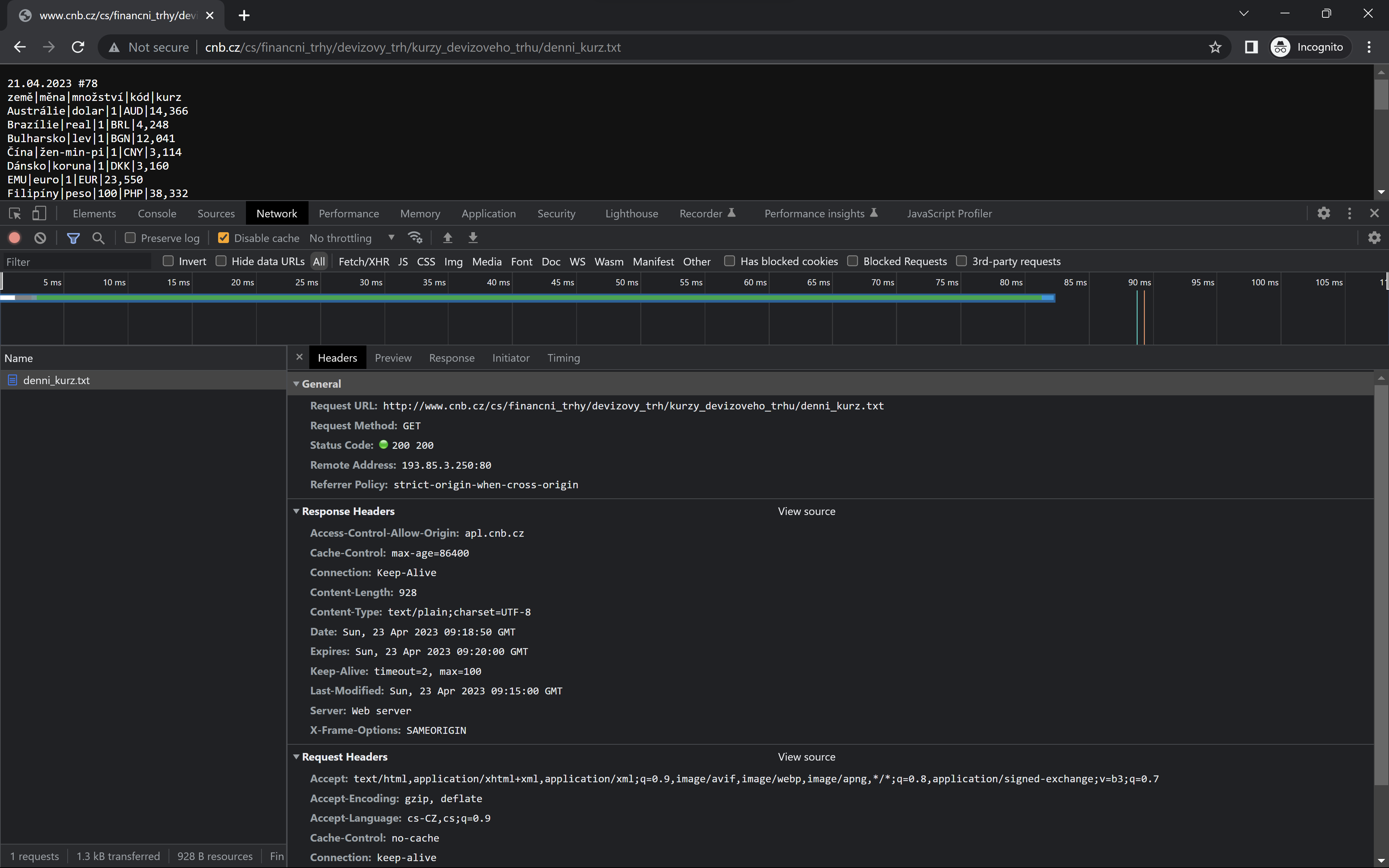Collapse the Response Headers section
Image resolution: width=1389 pixels, height=868 pixels.
point(297,511)
